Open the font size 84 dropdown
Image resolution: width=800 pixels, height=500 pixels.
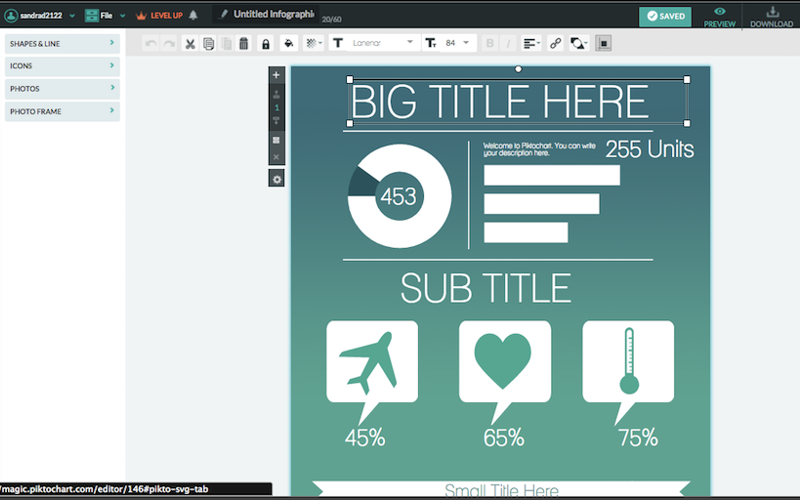point(455,44)
